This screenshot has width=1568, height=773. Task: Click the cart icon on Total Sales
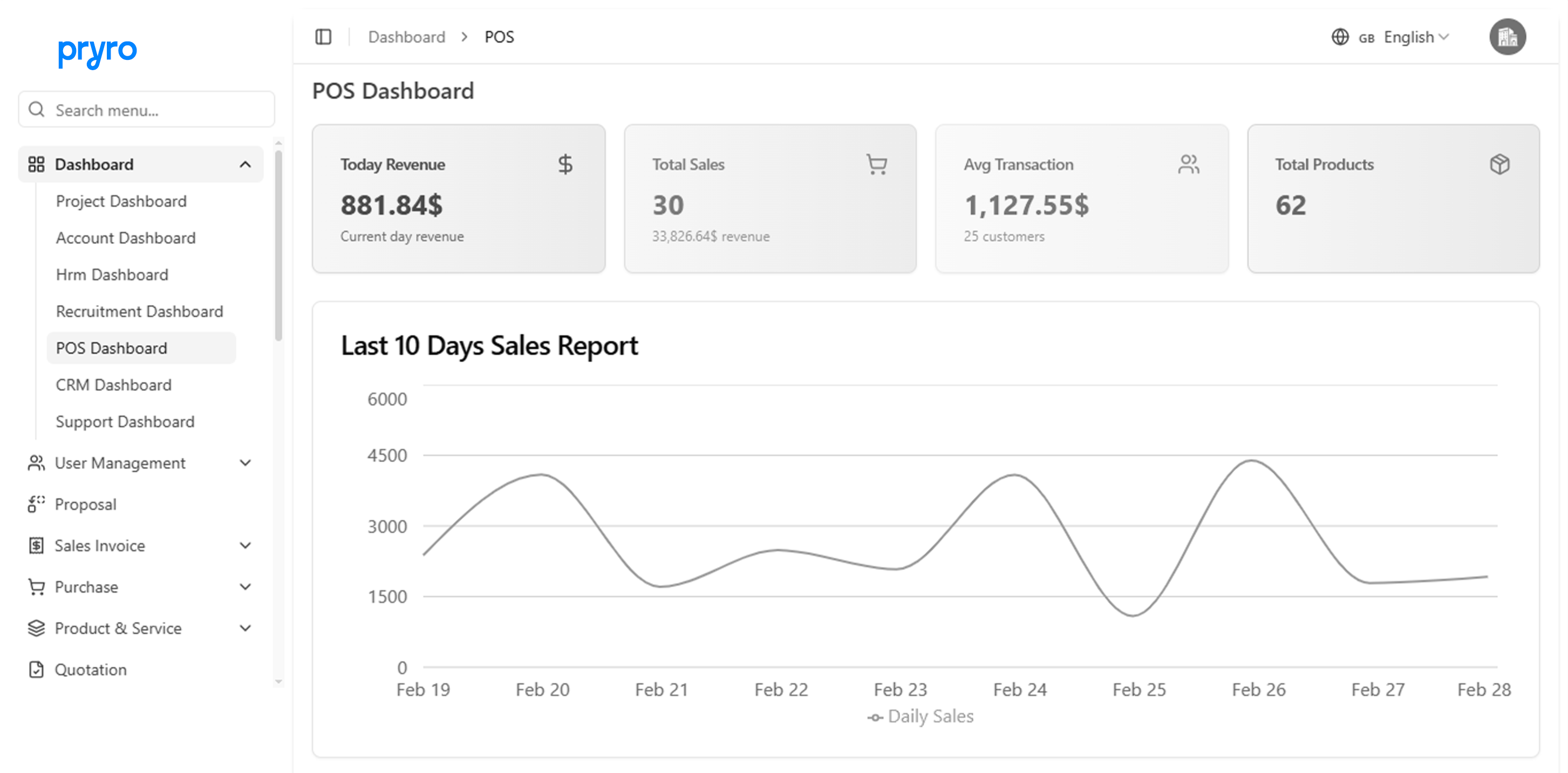point(876,165)
